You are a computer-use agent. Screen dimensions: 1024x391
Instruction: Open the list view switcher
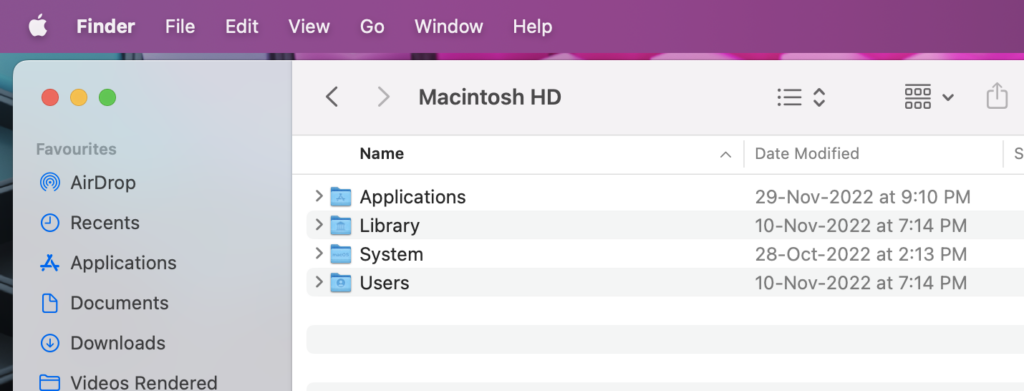point(801,97)
